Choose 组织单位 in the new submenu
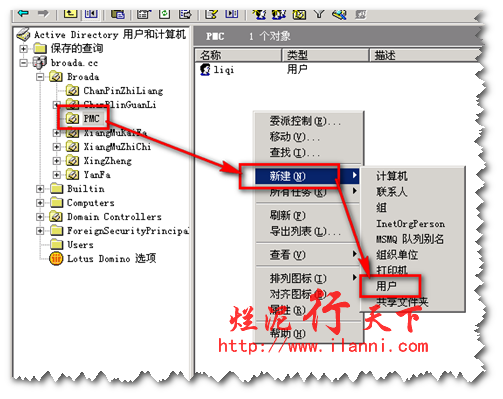 click(397, 255)
